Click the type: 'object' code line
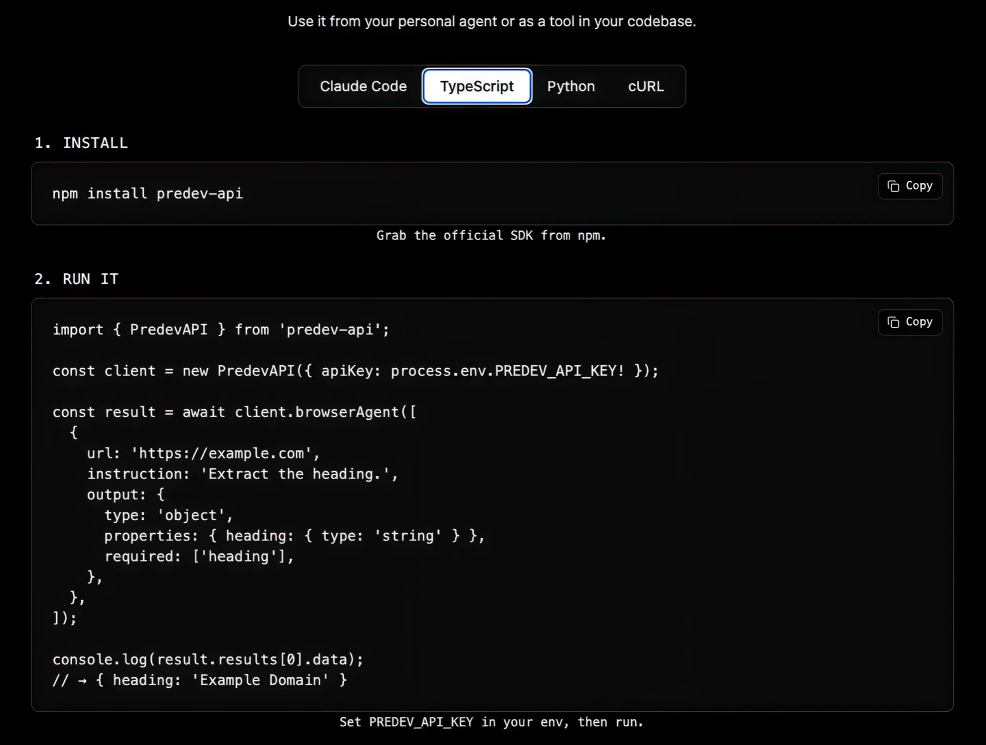Viewport: 986px width, 745px height. coord(168,516)
